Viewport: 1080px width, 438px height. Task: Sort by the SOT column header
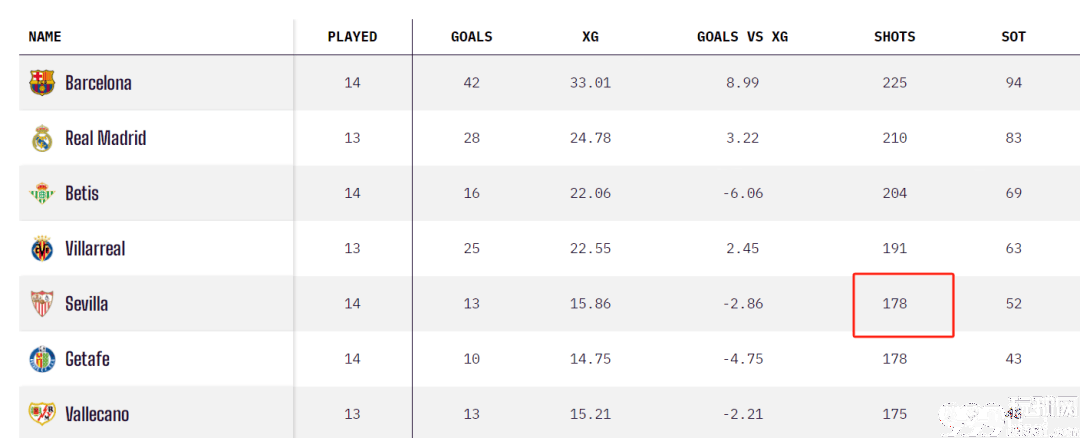(1014, 36)
